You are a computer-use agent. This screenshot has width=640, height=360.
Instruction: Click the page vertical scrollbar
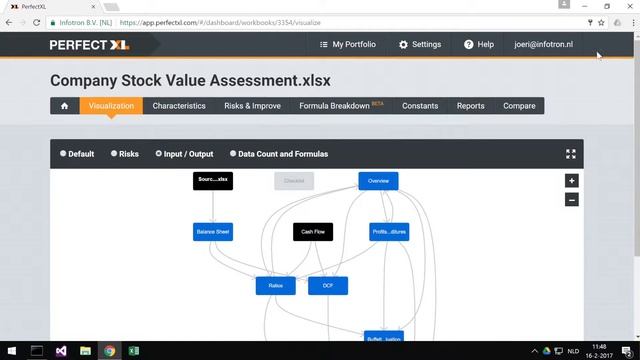[637, 147]
